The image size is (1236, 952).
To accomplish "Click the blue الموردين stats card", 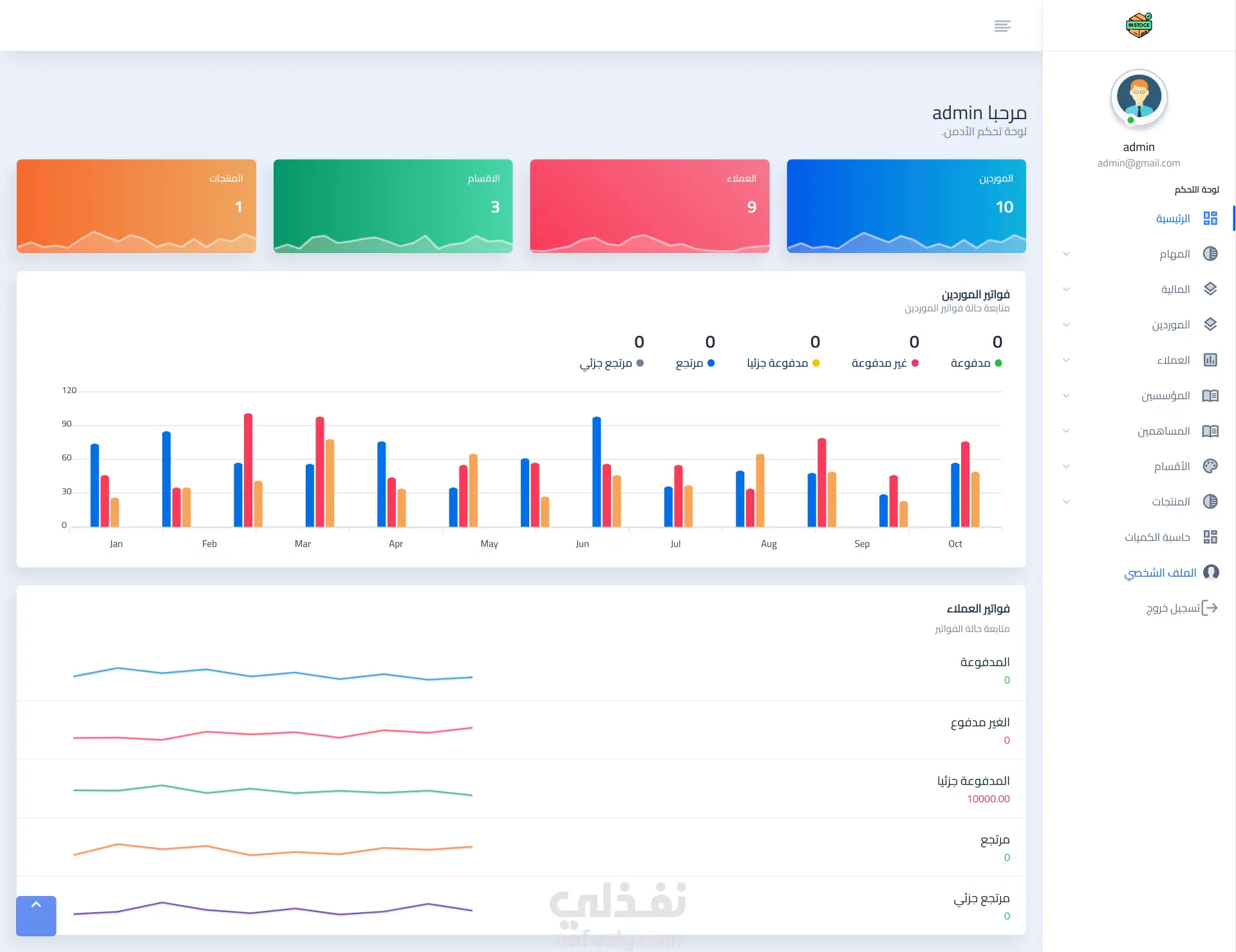I will [906, 206].
